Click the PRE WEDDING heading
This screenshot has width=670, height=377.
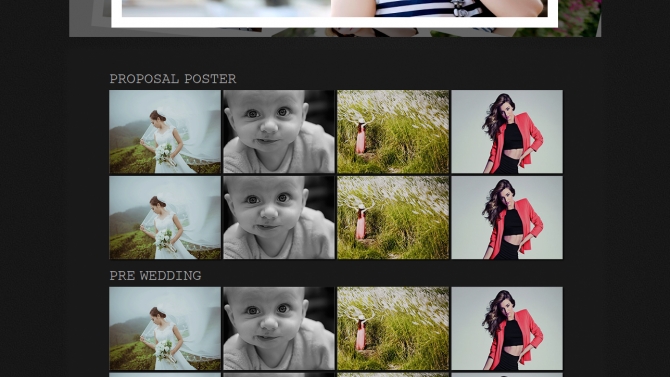pyautogui.click(x=155, y=276)
